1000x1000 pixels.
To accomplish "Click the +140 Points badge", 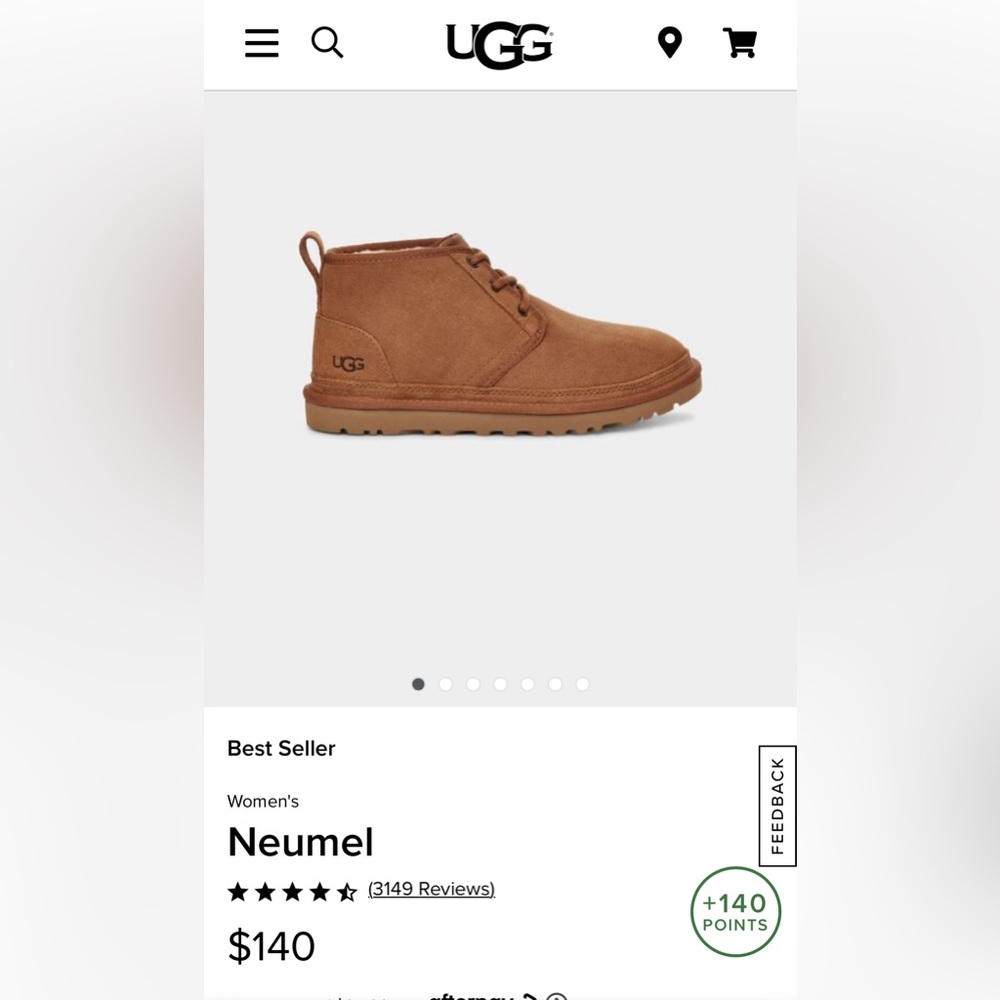I will point(736,913).
